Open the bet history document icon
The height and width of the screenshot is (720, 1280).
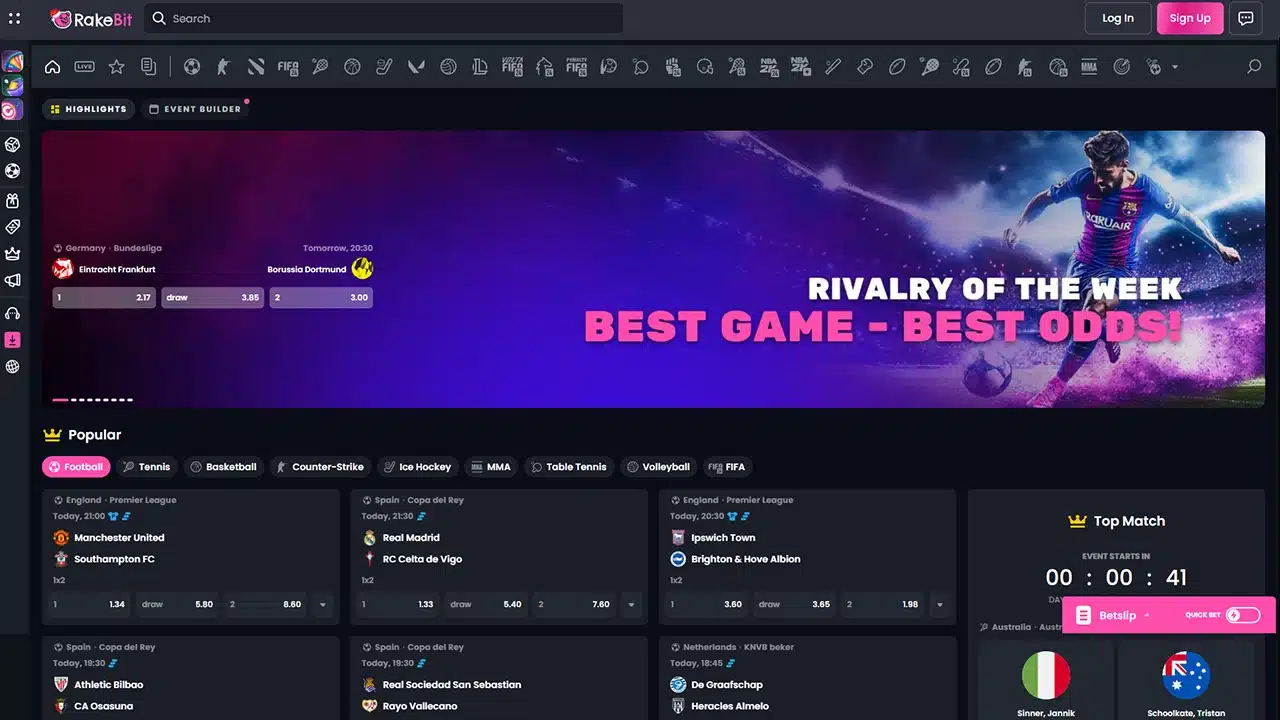click(x=148, y=67)
